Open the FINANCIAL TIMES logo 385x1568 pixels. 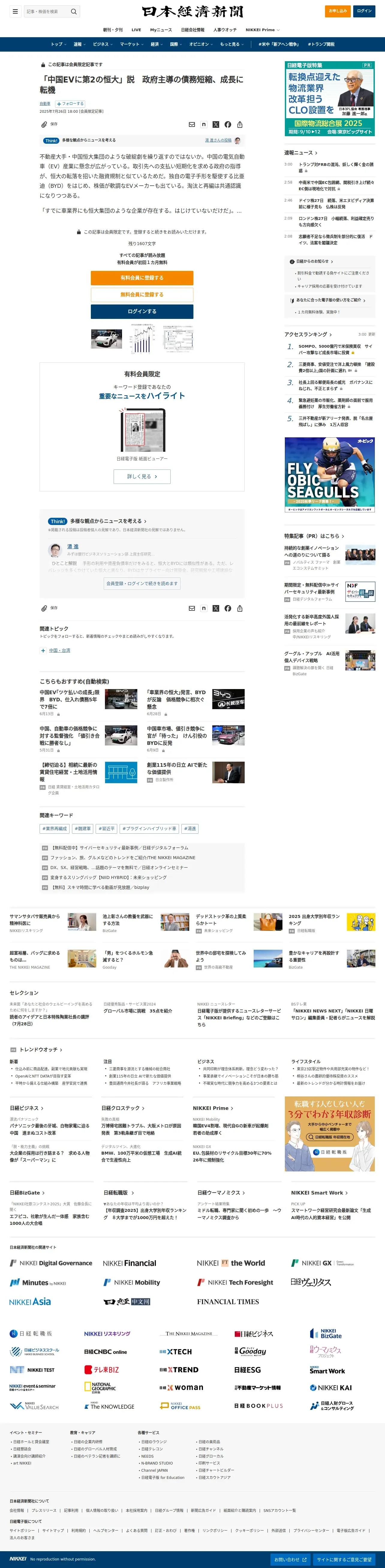[x=228, y=1301]
